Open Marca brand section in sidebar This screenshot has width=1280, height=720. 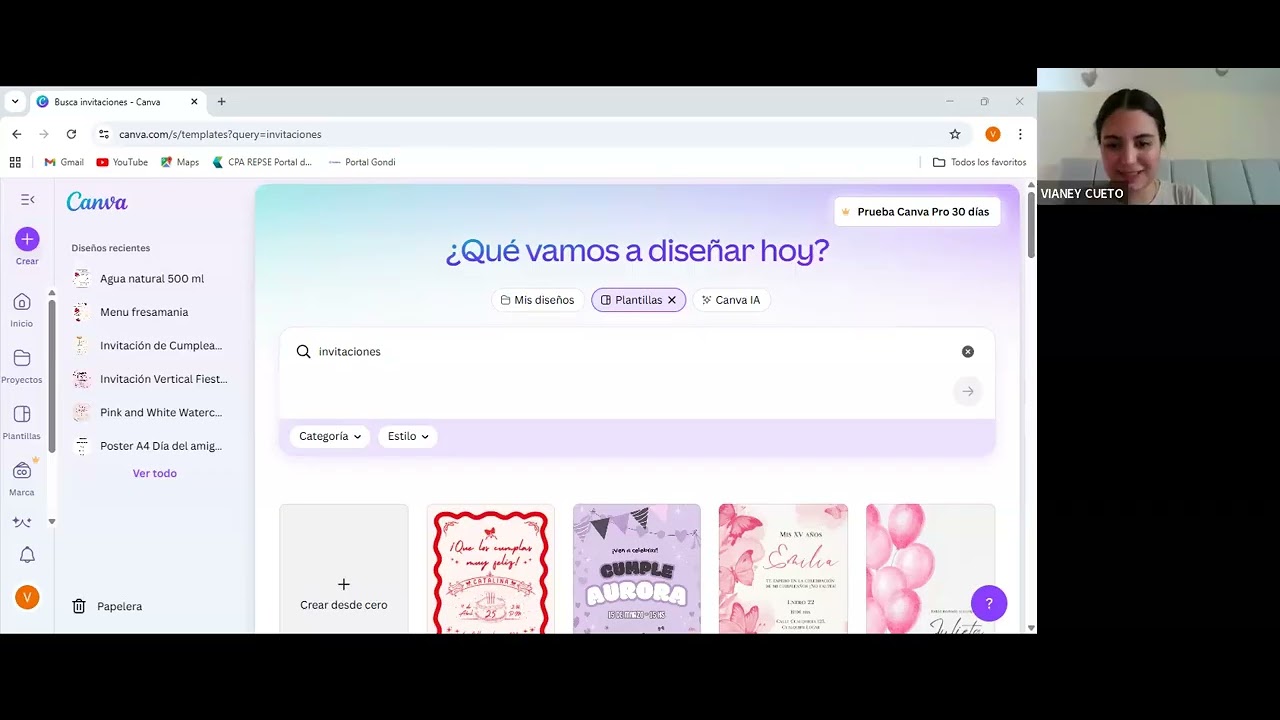click(x=22, y=478)
